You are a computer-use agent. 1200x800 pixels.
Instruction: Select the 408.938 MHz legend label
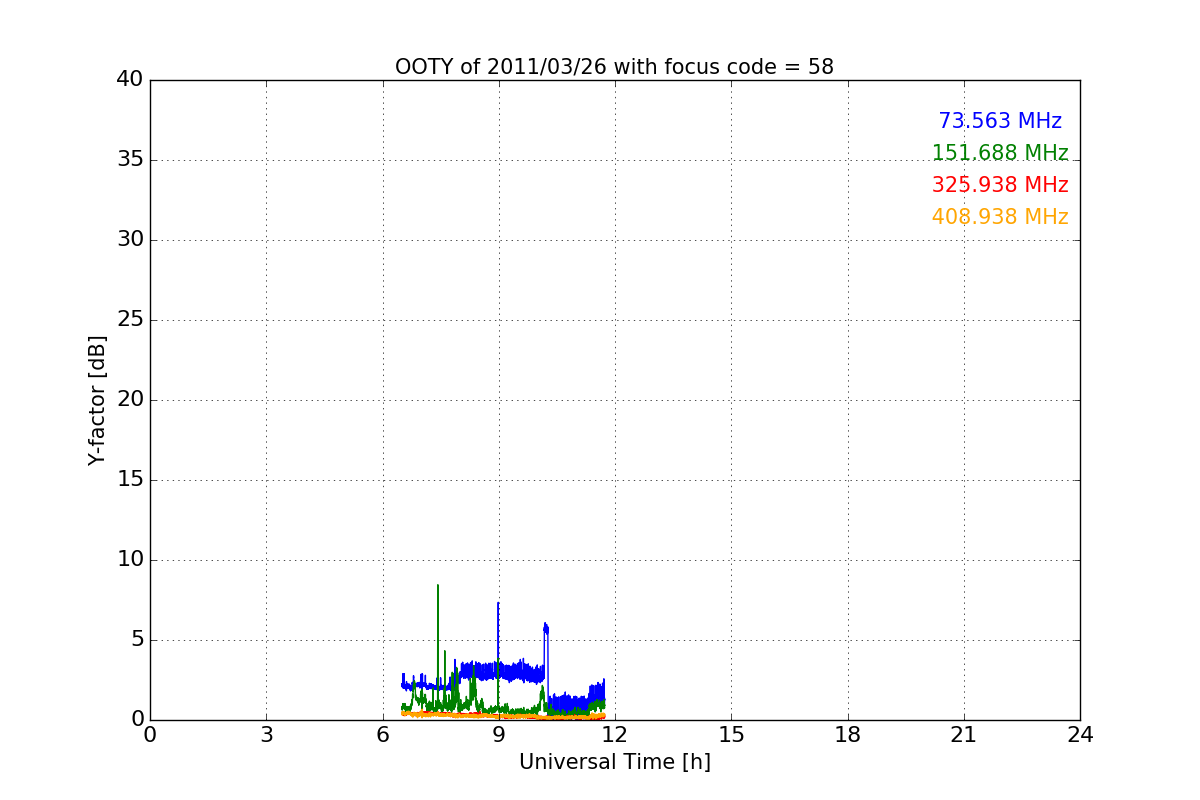click(x=1000, y=217)
